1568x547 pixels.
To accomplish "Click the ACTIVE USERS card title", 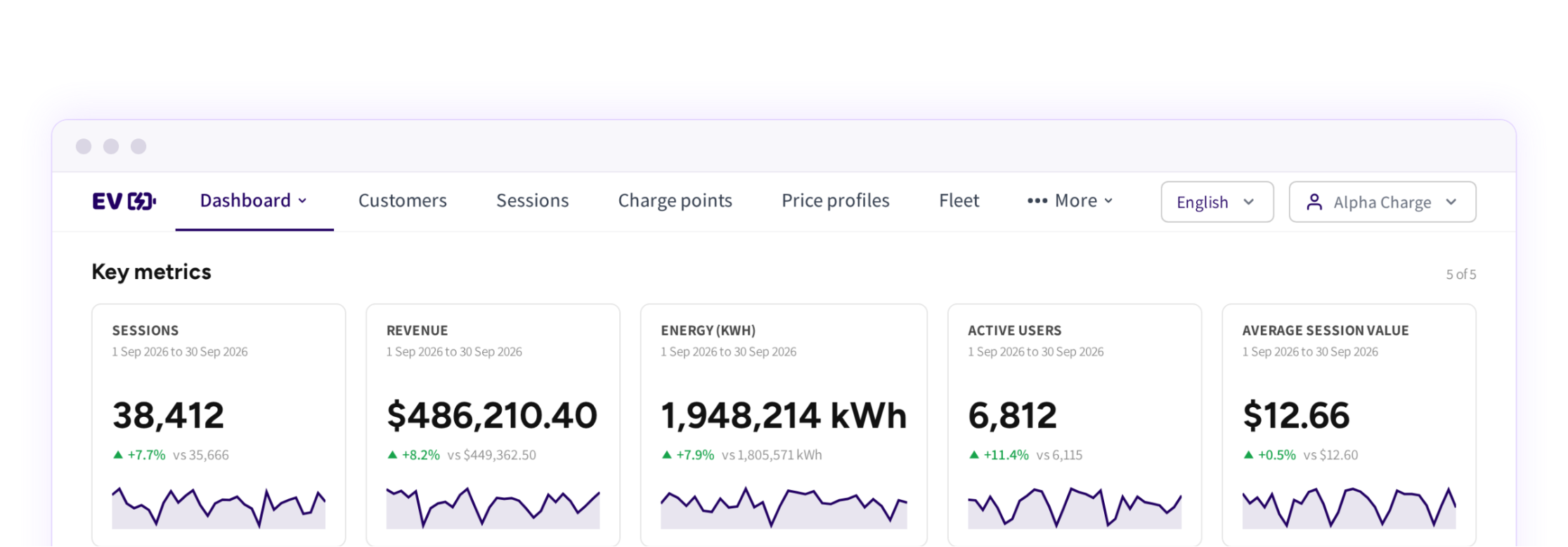I will click(x=1015, y=330).
